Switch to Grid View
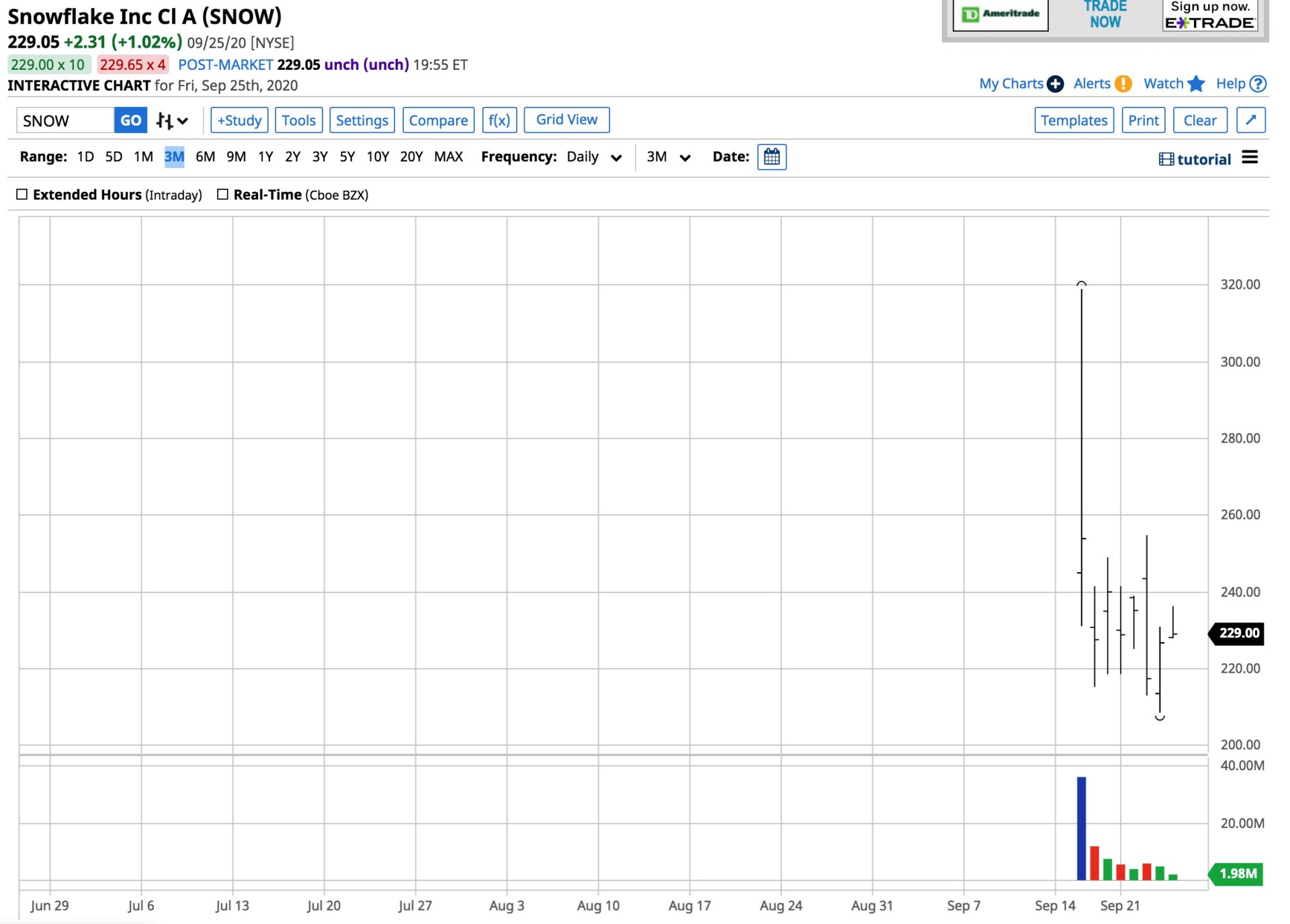The image size is (1290, 924). coord(566,120)
